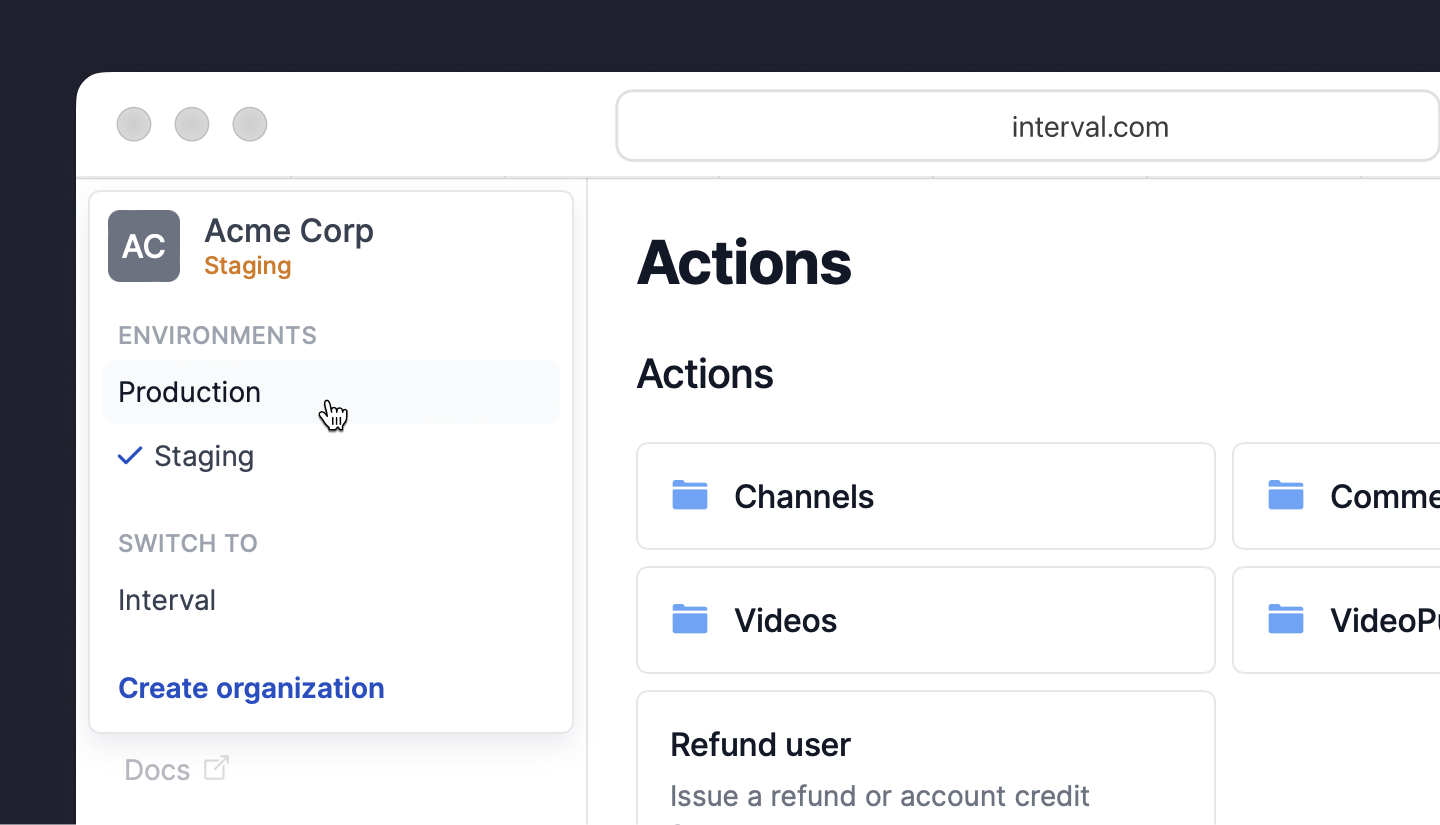Click the AC organization avatar
Screen dimensions: 1440x825
[x=143, y=245]
